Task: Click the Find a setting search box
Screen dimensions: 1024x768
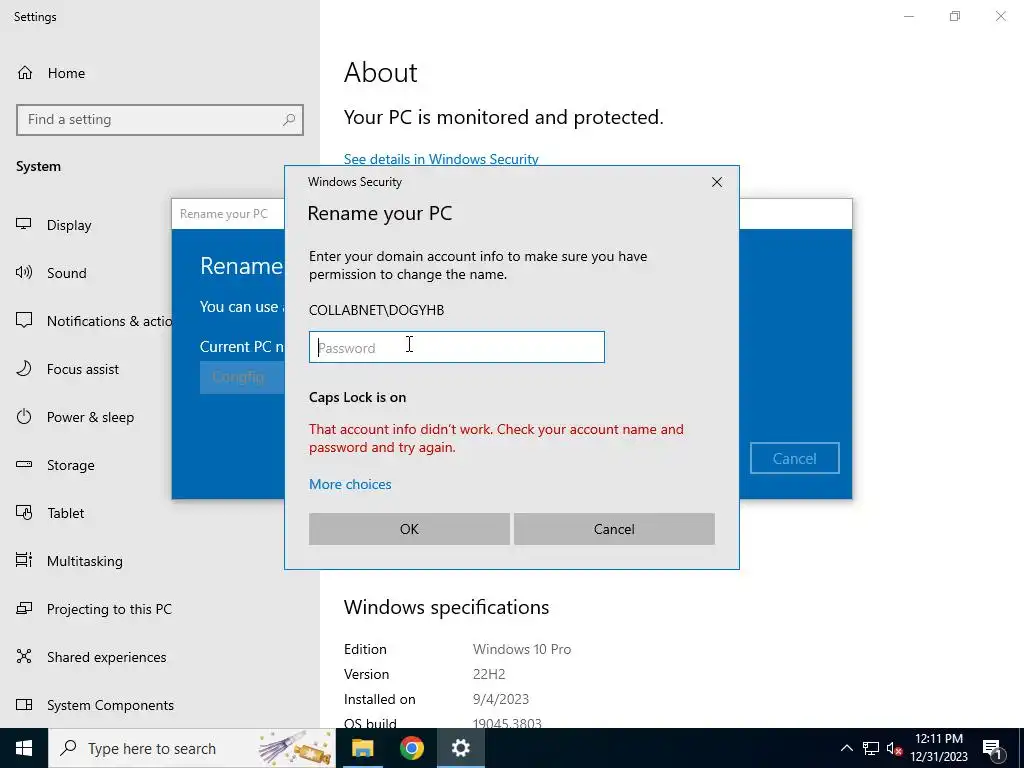Action: coord(160,120)
